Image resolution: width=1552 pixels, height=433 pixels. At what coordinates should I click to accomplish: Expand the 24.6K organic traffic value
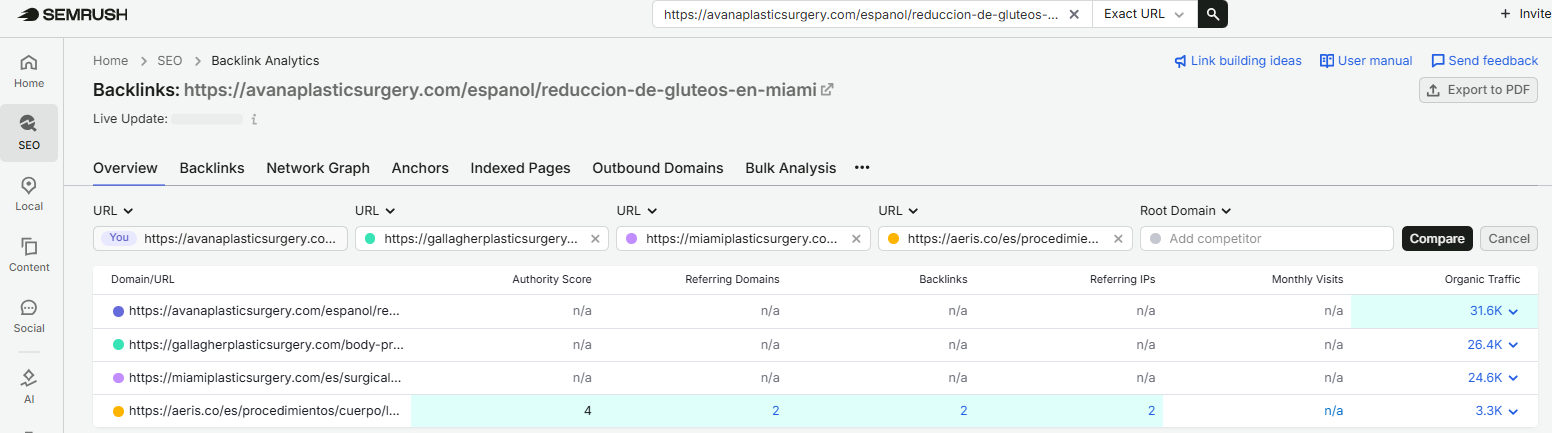pos(1493,377)
